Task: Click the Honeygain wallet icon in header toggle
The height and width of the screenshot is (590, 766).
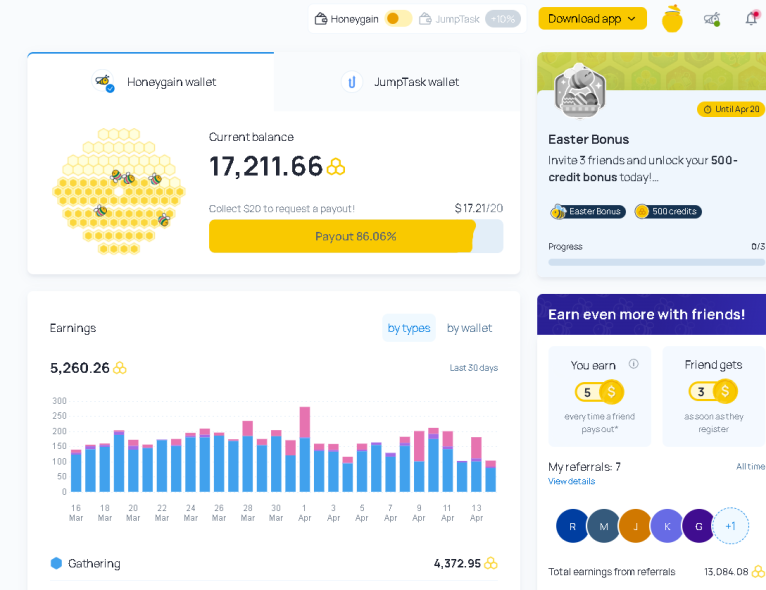Action: tap(320, 19)
